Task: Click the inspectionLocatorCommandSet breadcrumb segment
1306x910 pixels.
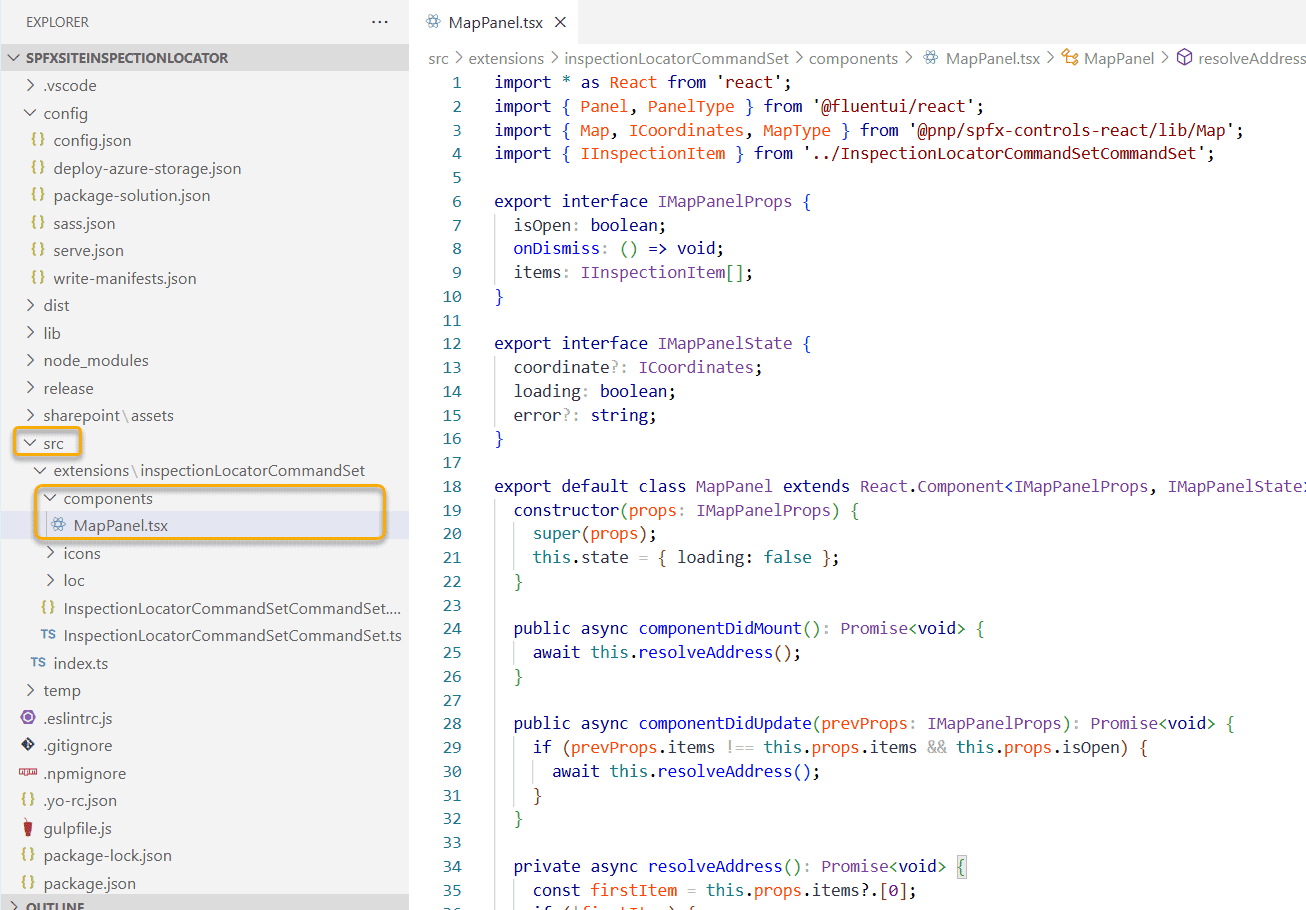Action: point(677,58)
